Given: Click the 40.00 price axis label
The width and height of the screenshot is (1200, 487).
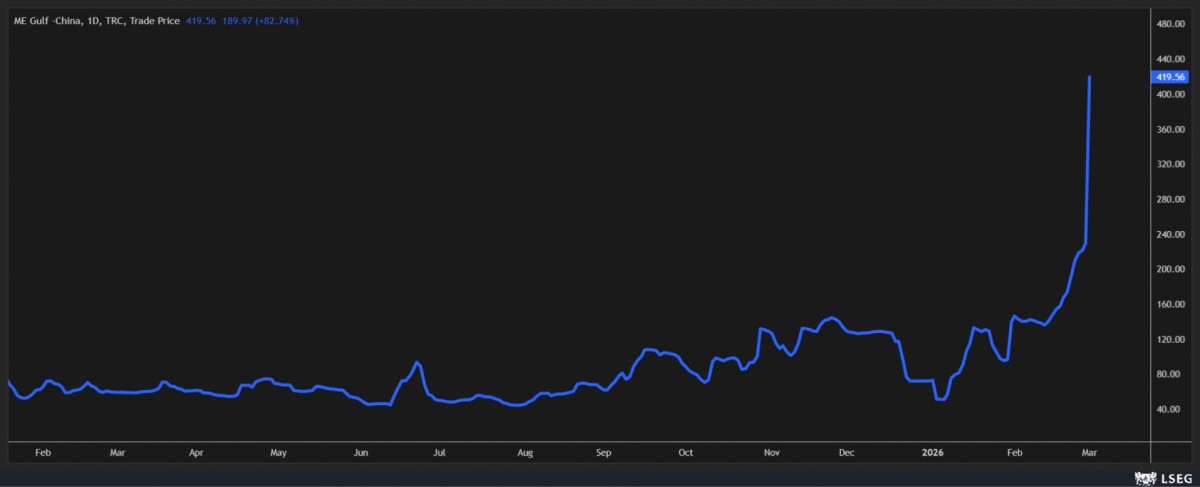Looking at the screenshot, I should (x=1170, y=409).
